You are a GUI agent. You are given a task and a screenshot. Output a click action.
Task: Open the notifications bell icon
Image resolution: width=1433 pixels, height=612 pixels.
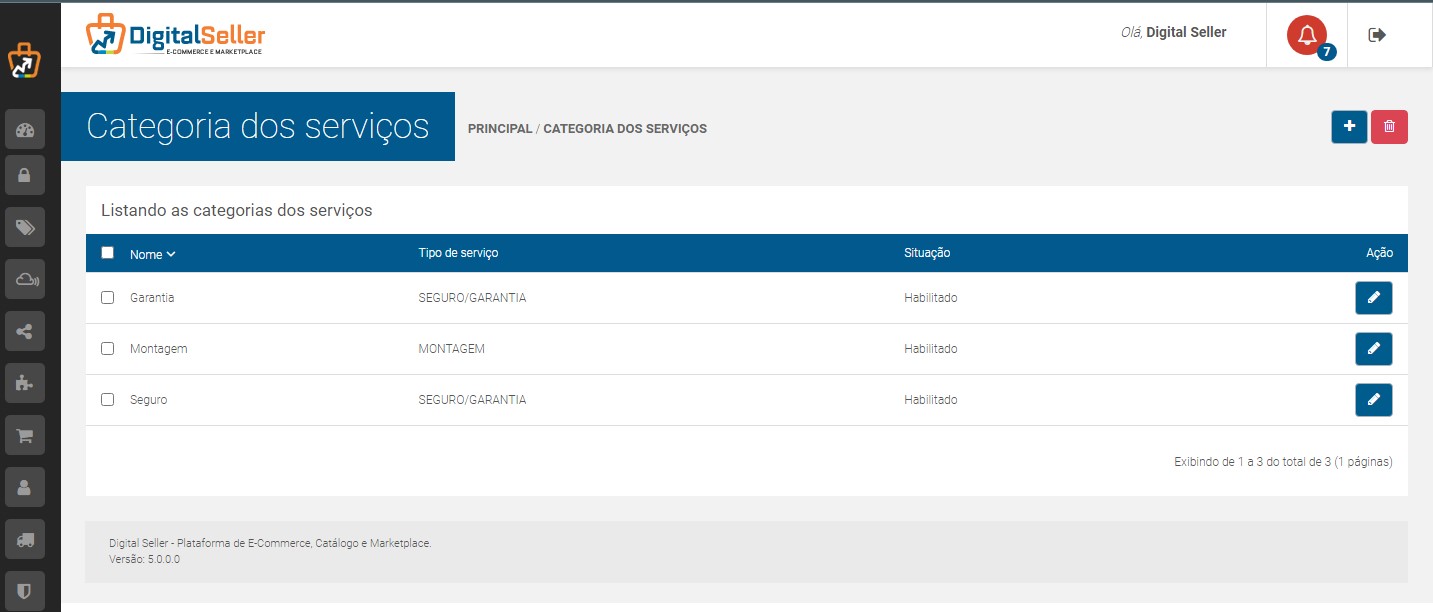coord(1306,36)
